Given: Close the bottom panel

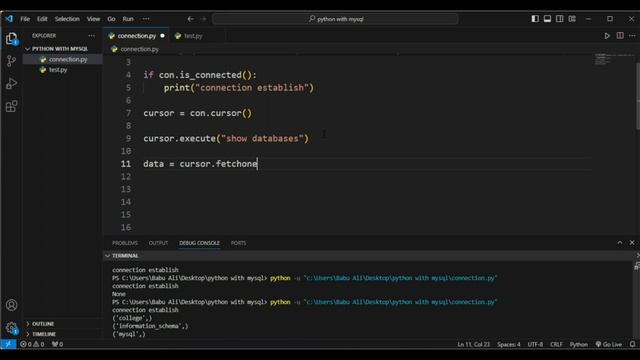Looking at the screenshot, I should tap(632, 242).
